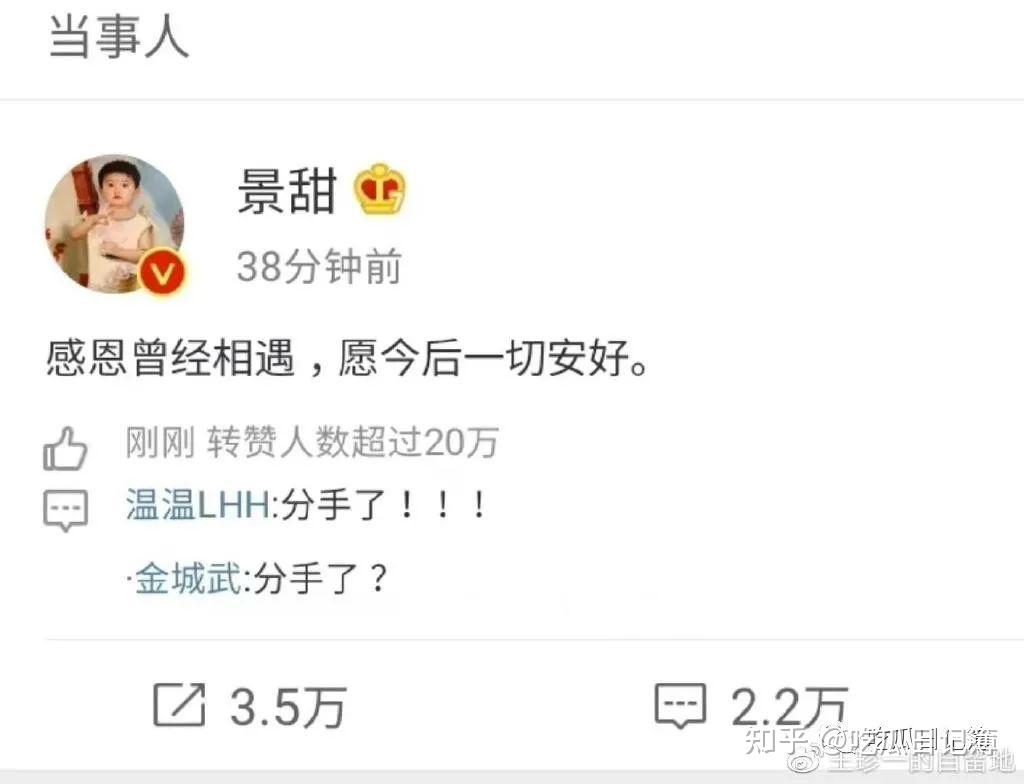Image resolution: width=1024 pixels, height=784 pixels.
Task: Tap the comment bubble icon beside 温温LHH
Action: pos(65,509)
